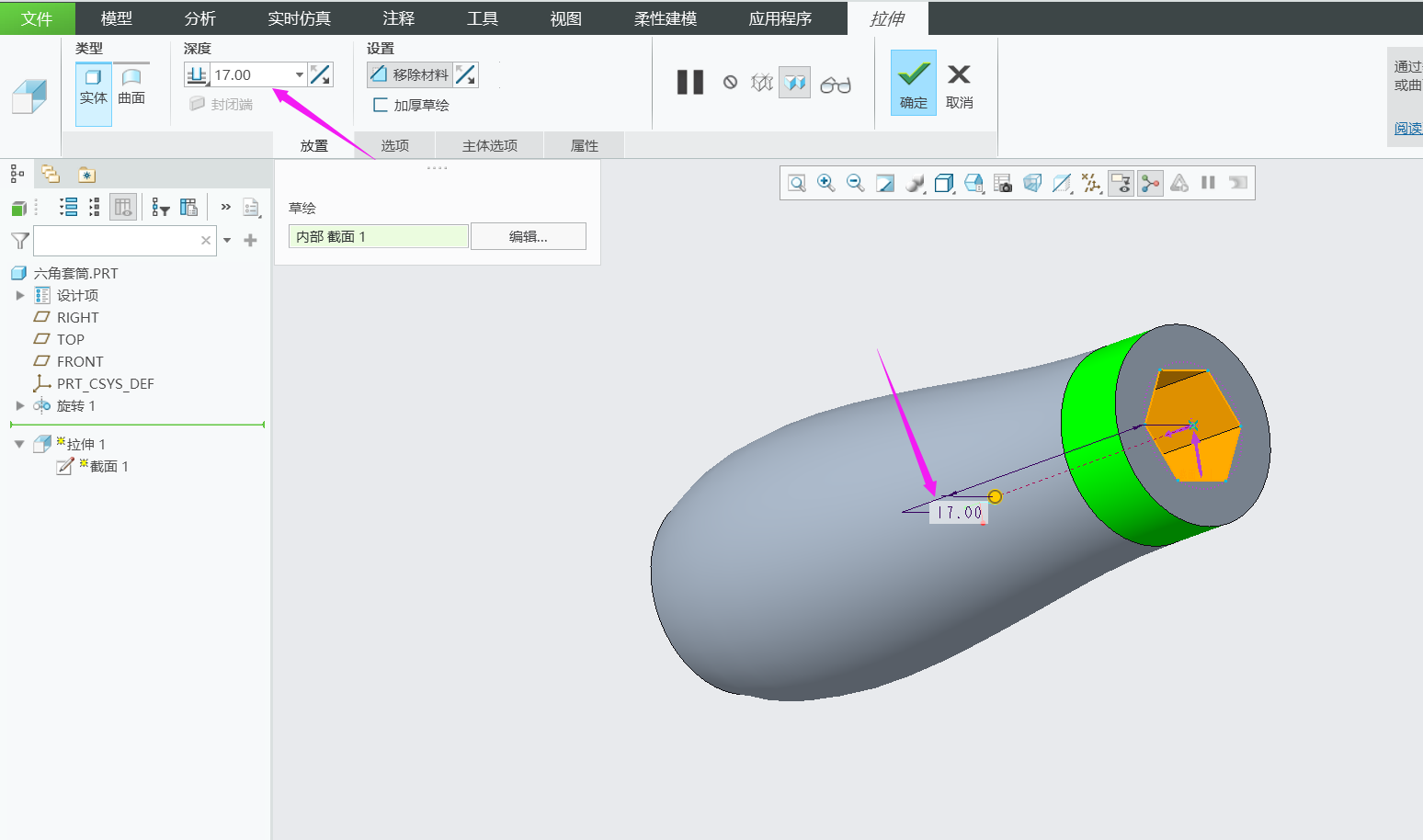Click the view manager cube icon
Image resolution: width=1423 pixels, height=840 pixels.
(973, 183)
